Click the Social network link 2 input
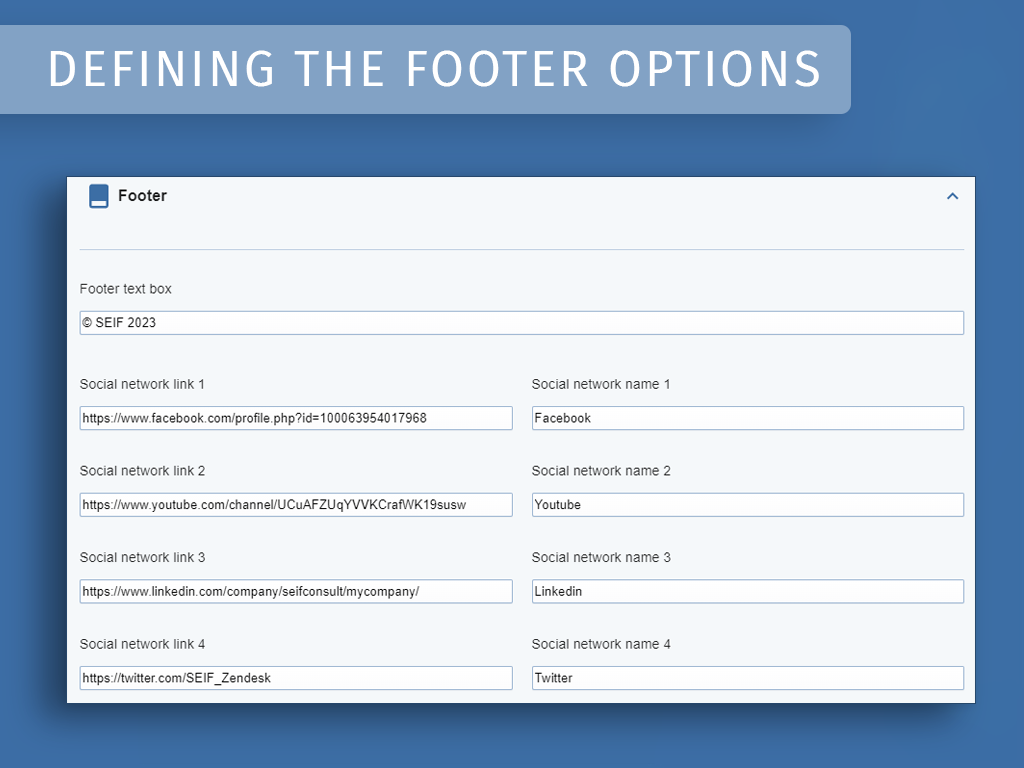This screenshot has width=1024, height=768. click(296, 504)
